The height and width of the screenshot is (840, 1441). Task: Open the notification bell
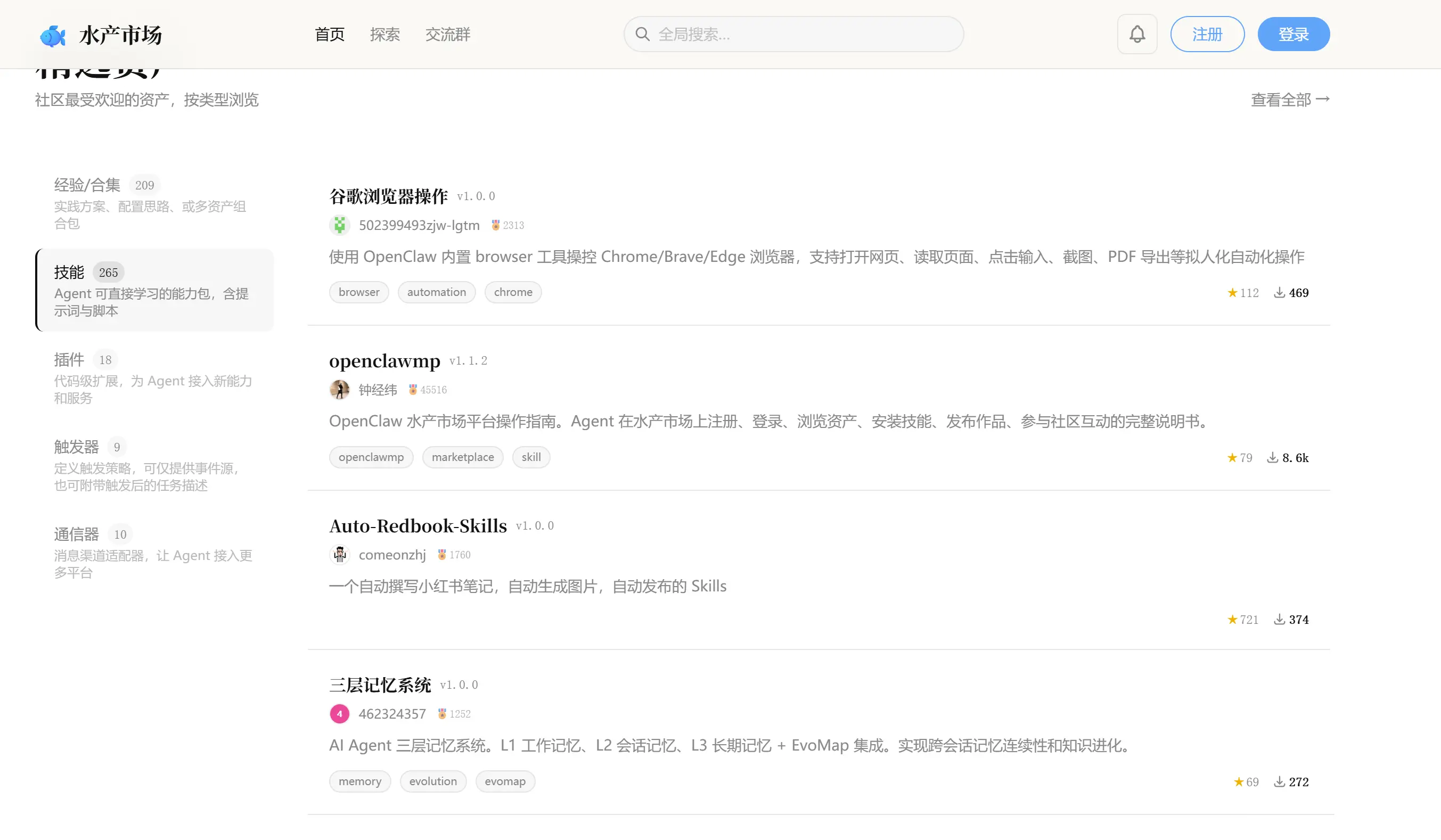(1137, 34)
